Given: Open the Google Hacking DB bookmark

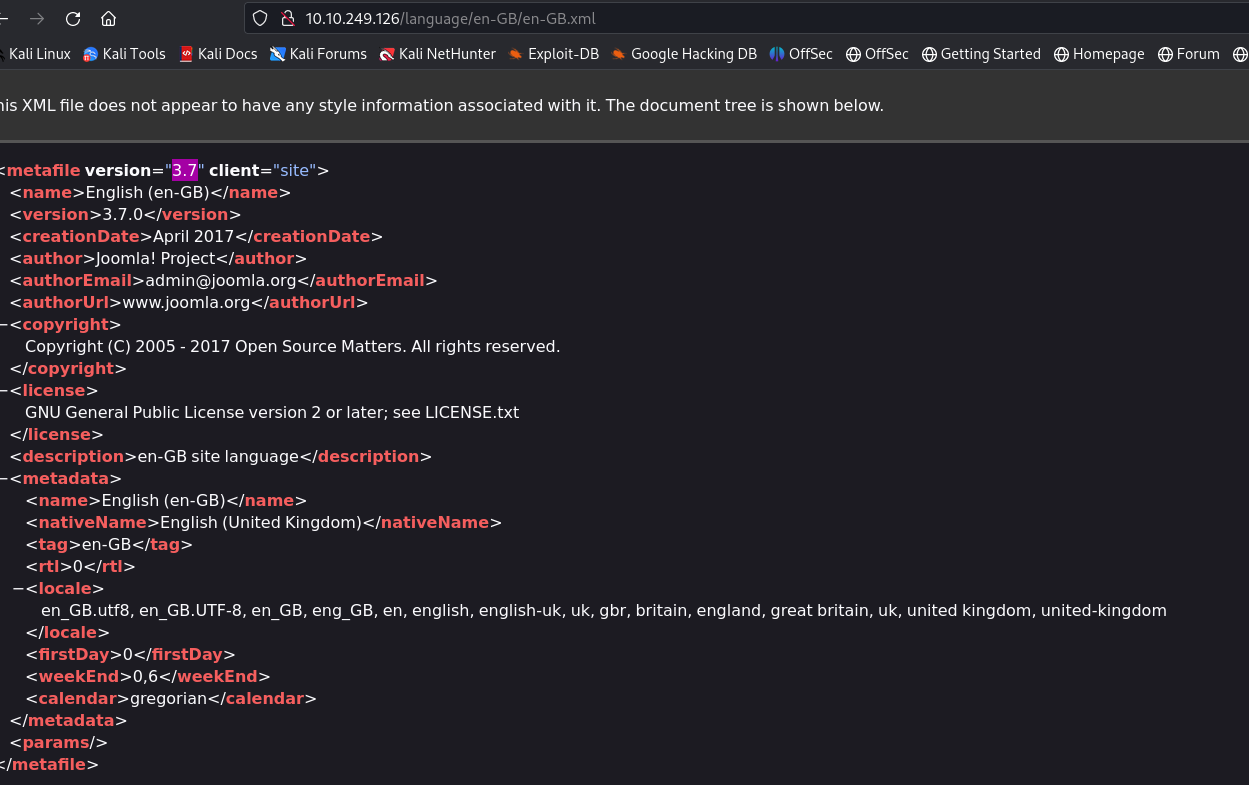Looking at the screenshot, I should click(x=684, y=54).
